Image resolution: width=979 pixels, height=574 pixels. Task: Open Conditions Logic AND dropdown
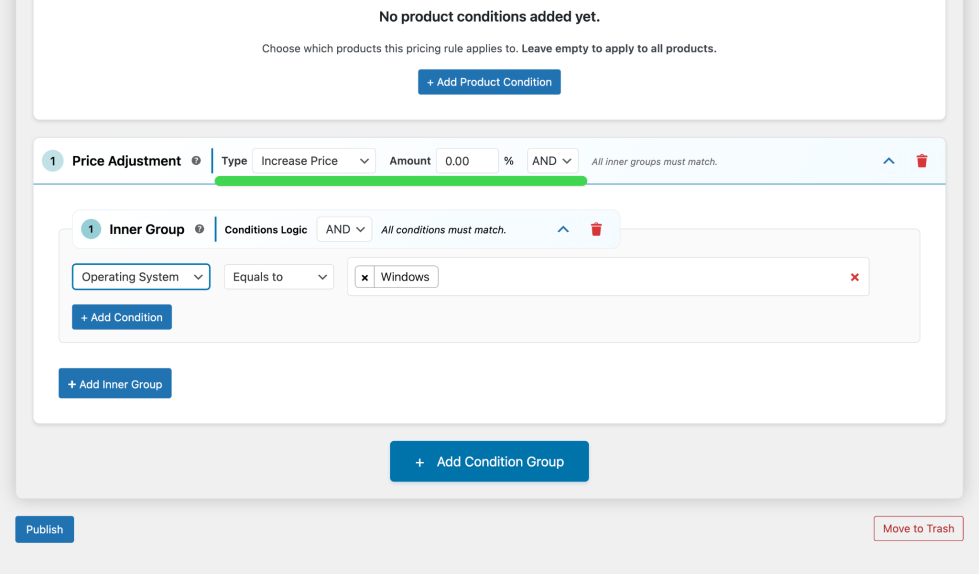coord(344,230)
